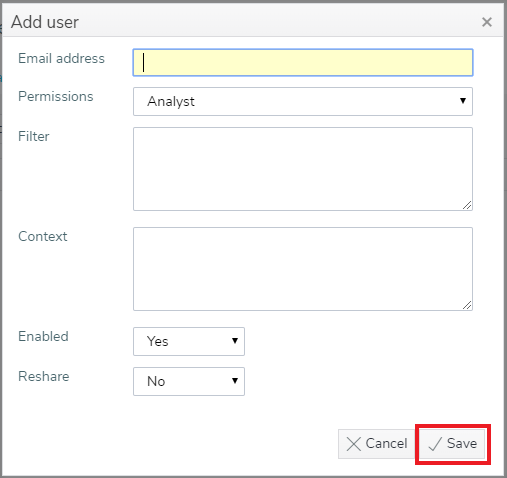Click the Reshare dropdown arrow

[x=235, y=381]
